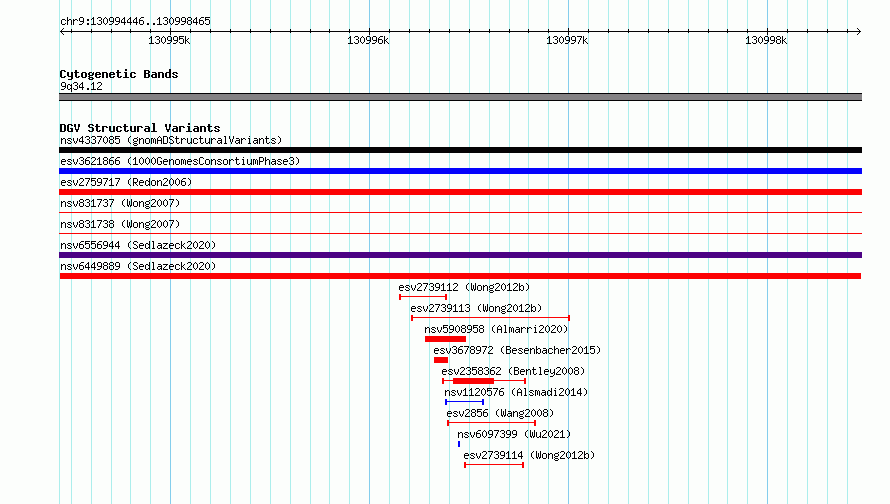Image resolution: width=890 pixels, height=504 pixels.
Task: Click the right arrowhead of the ruler
Action: pos(859,31)
